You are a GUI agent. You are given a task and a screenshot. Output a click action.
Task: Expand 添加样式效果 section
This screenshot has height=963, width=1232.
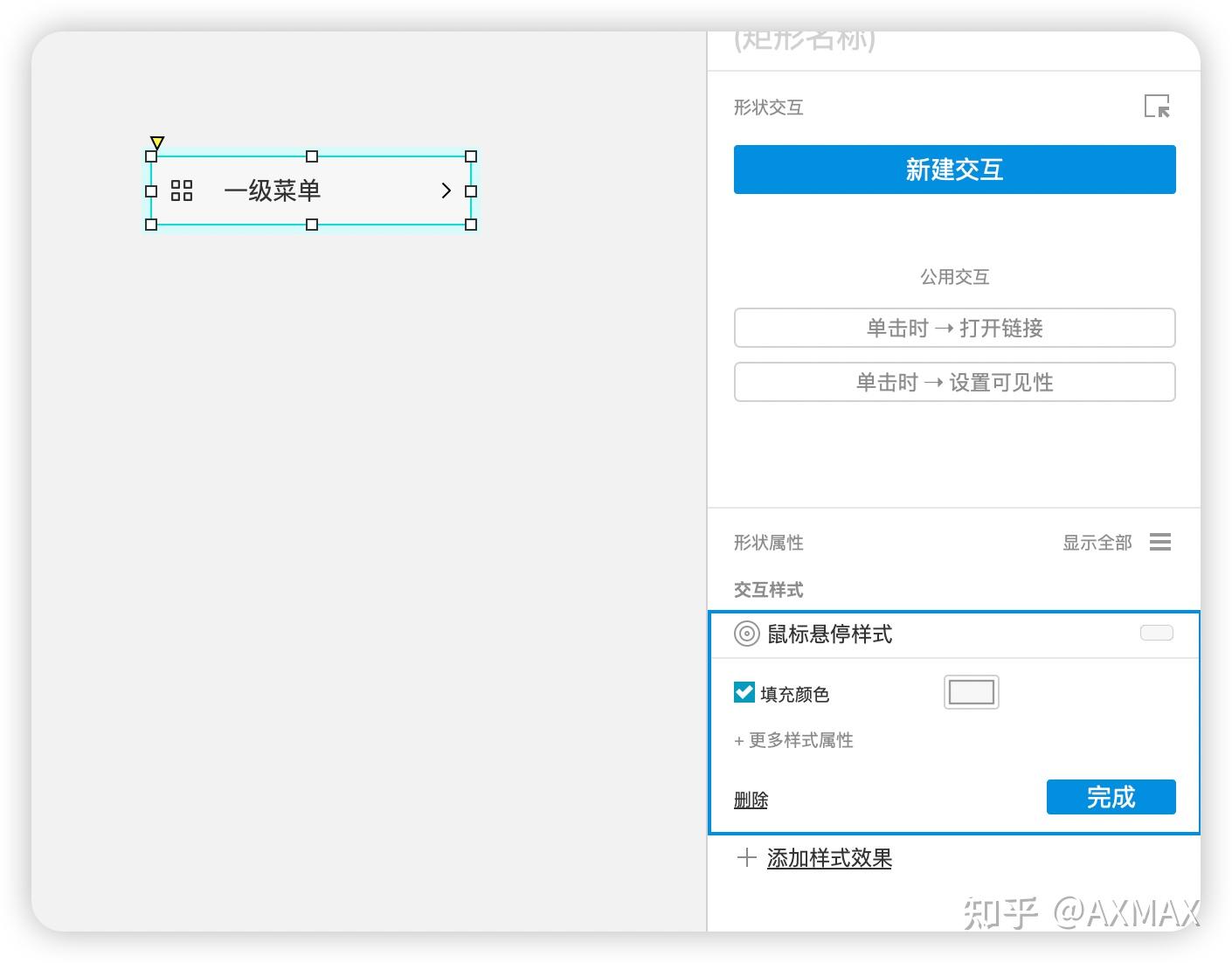pyautogui.click(x=828, y=858)
